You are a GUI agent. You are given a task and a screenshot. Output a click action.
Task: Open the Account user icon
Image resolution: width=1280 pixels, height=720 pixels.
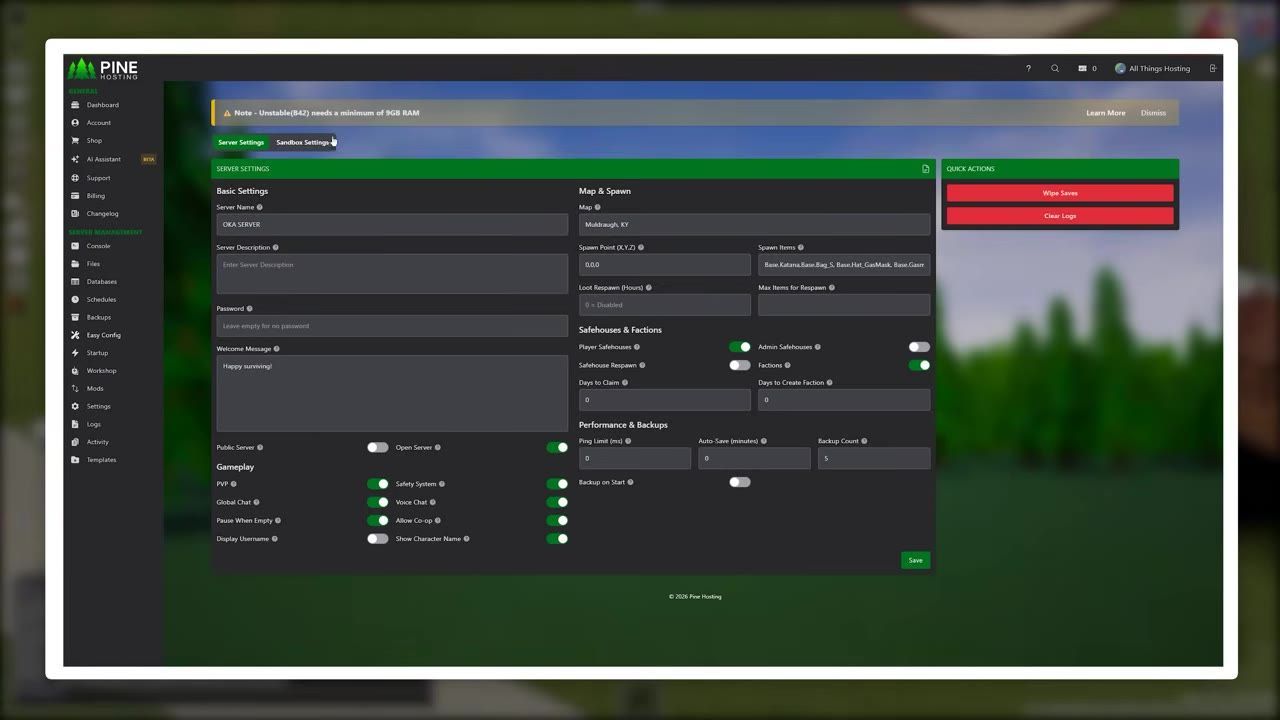click(x=75, y=123)
